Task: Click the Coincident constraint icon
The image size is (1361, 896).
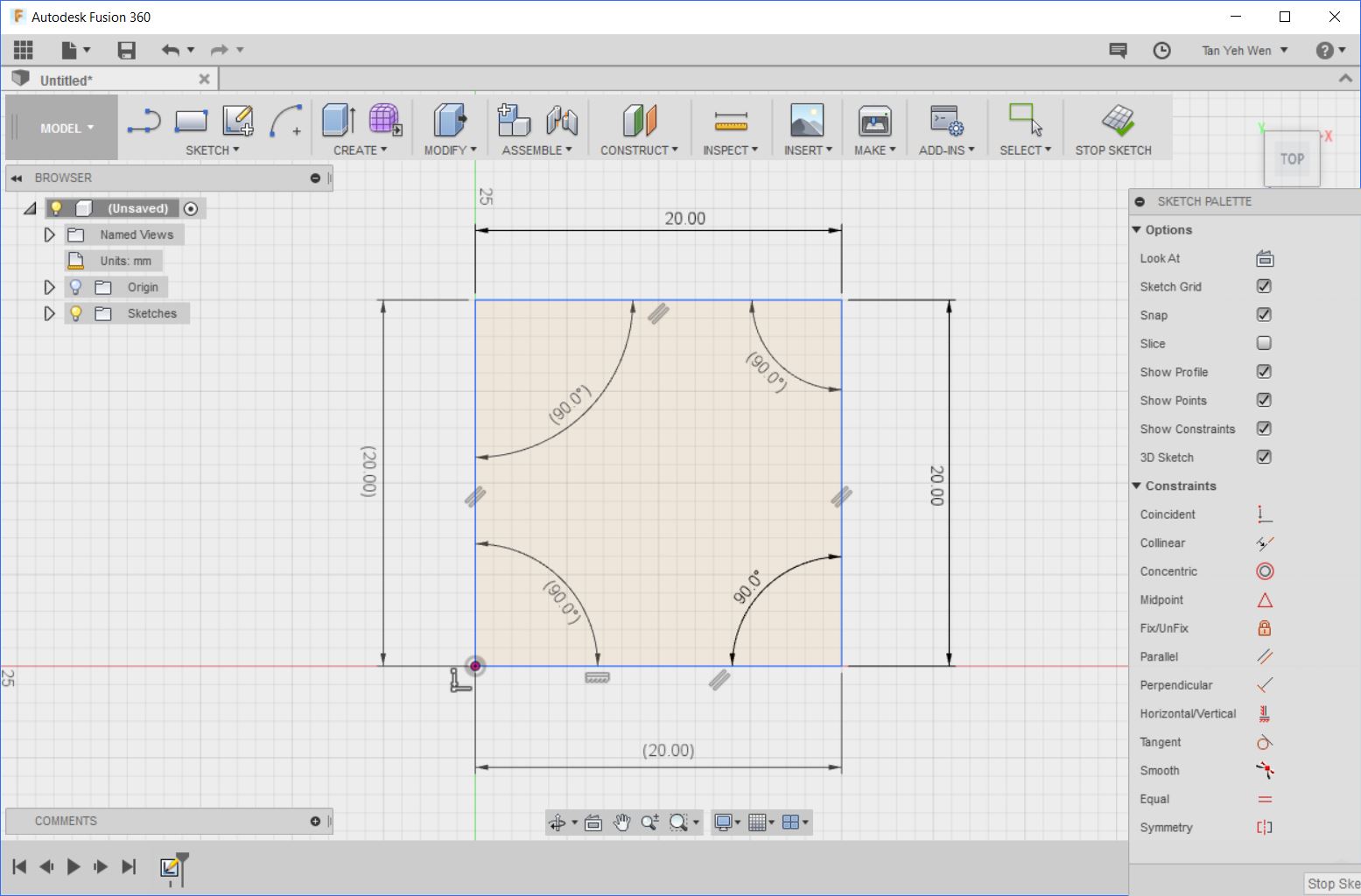Action: tap(1265, 514)
